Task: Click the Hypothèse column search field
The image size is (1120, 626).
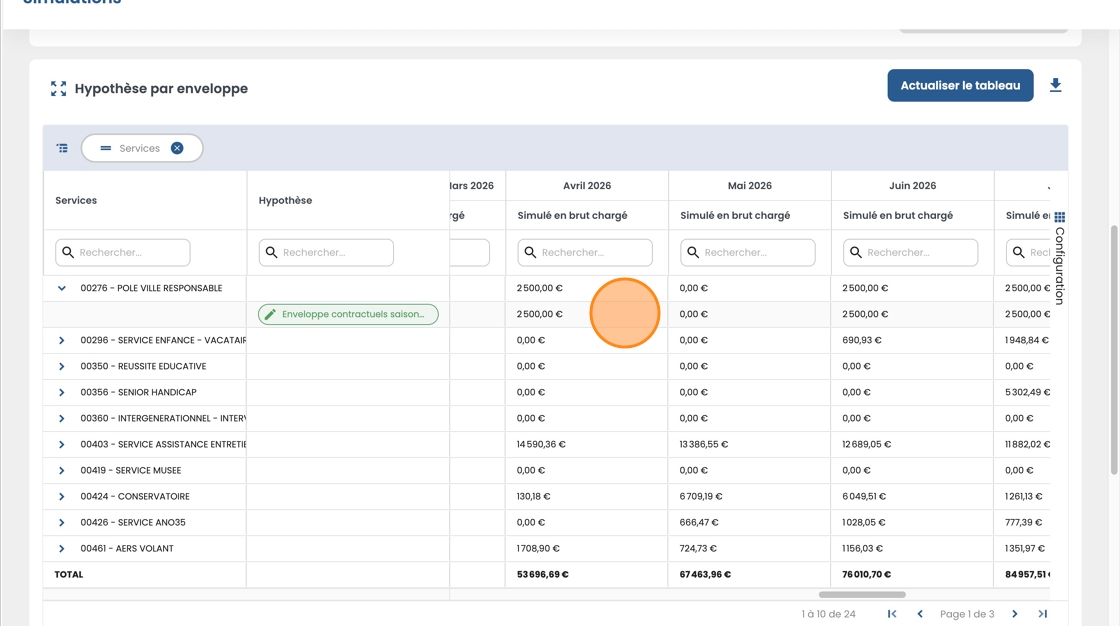Action: coord(327,253)
